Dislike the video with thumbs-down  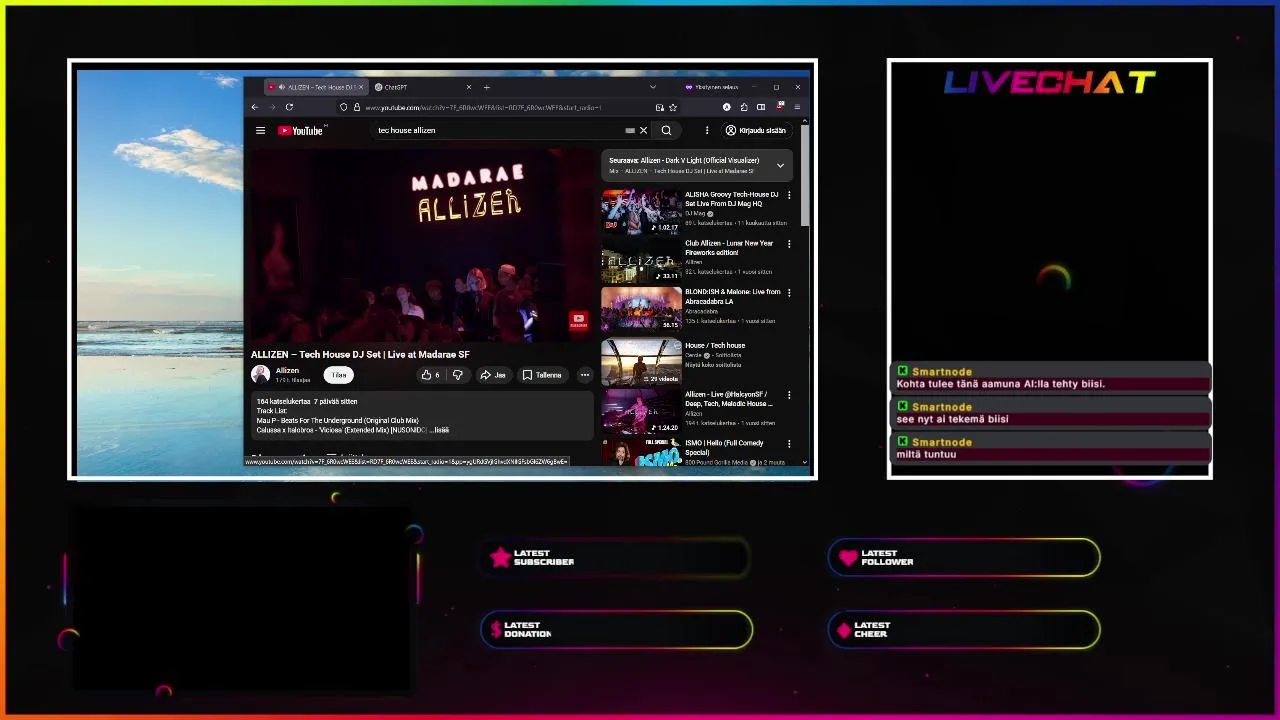(x=458, y=375)
